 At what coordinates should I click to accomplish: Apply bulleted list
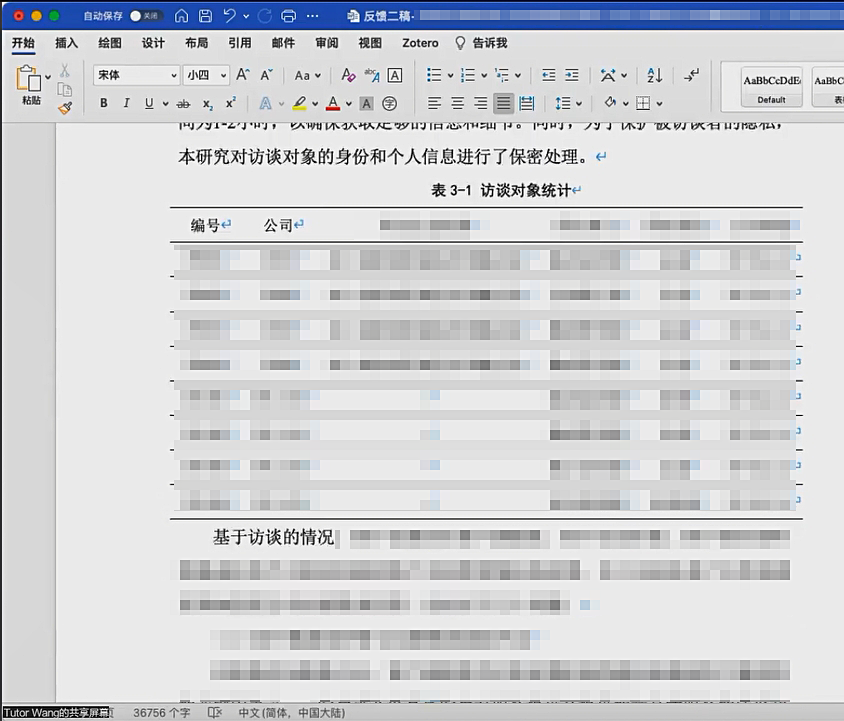(x=434, y=75)
